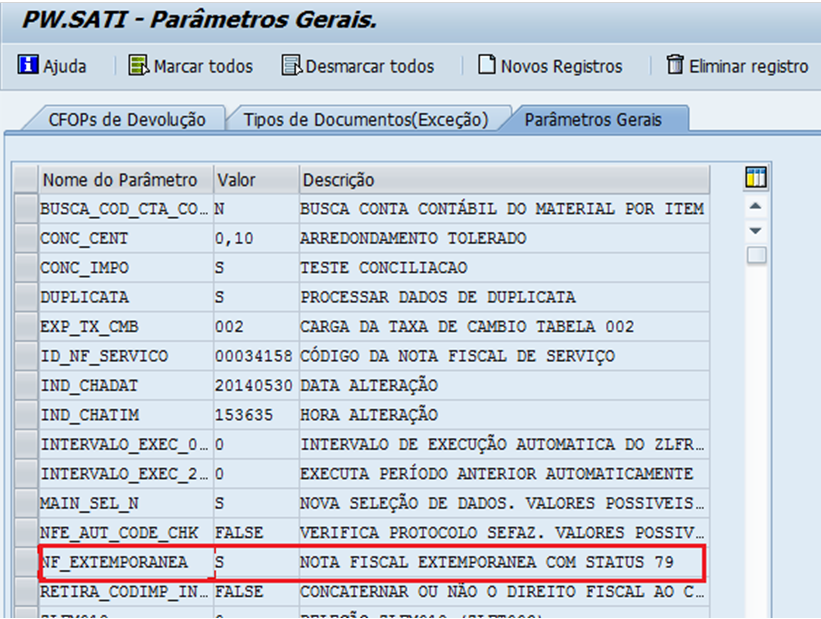Click the EXP_TX_CMB parameter cell
The height and width of the screenshot is (619, 821).
(126, 326)
